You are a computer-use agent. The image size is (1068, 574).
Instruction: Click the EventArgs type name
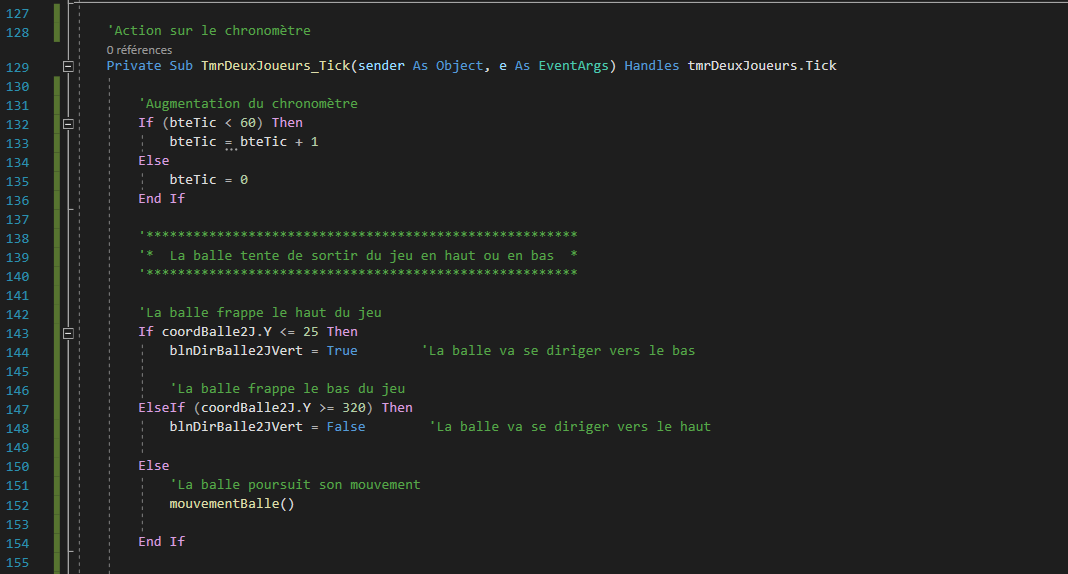[574, 66]
